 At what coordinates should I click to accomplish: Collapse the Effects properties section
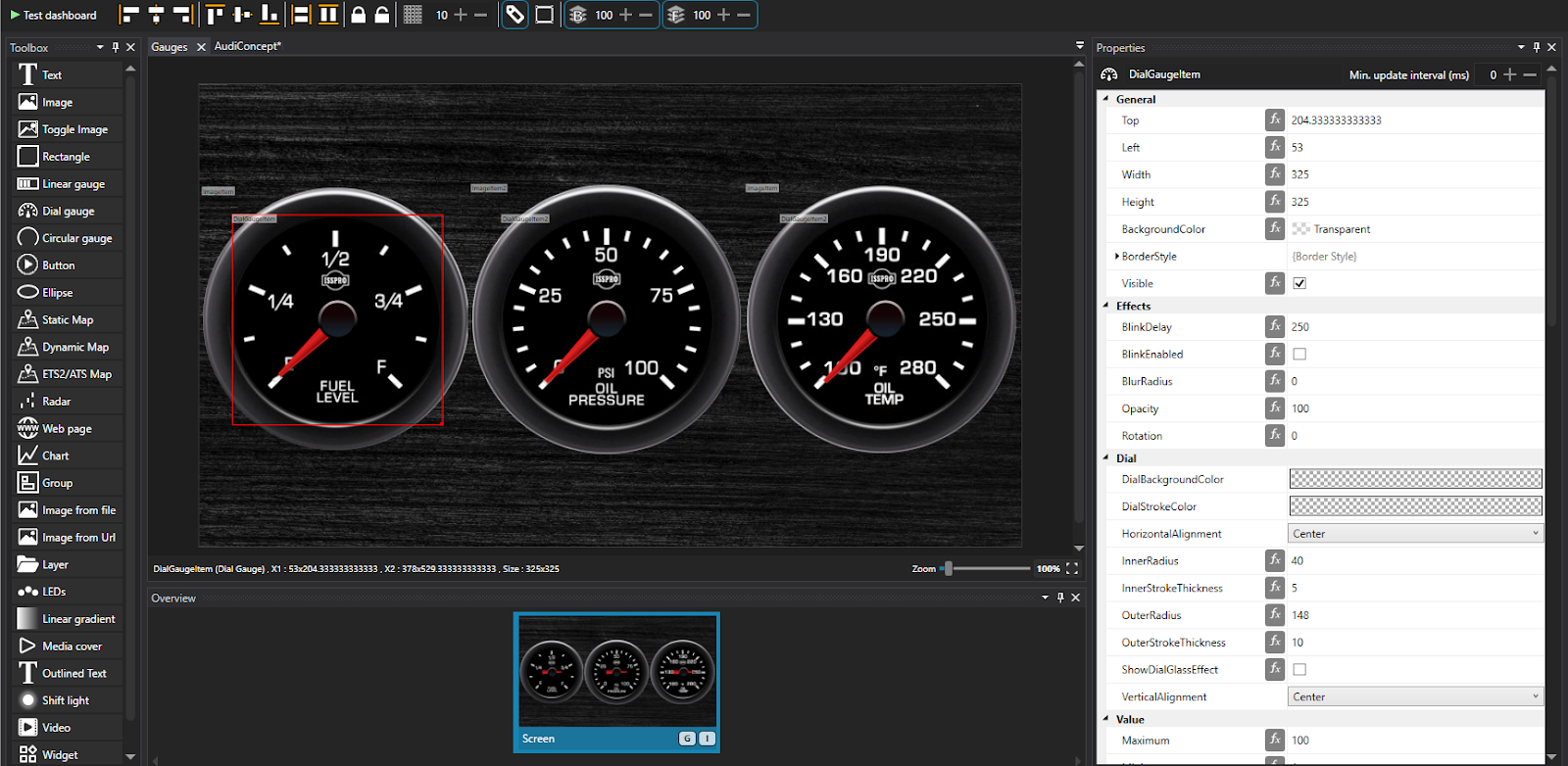click(x=1106, y=306)
